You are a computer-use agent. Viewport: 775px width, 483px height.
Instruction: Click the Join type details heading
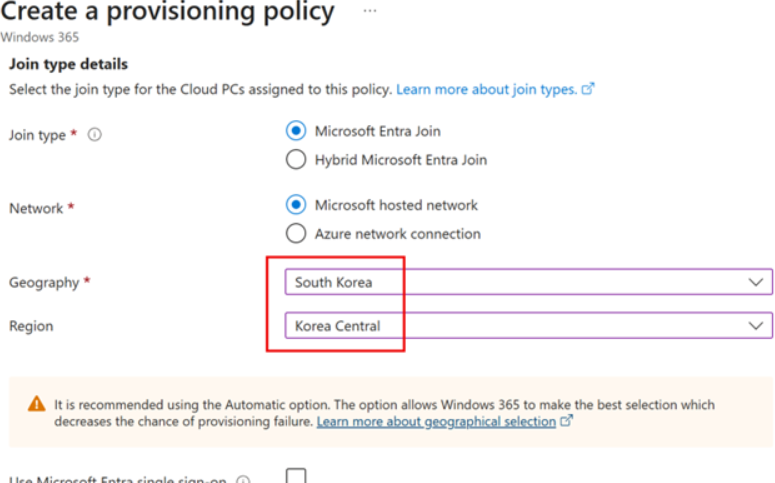(68, 64)
